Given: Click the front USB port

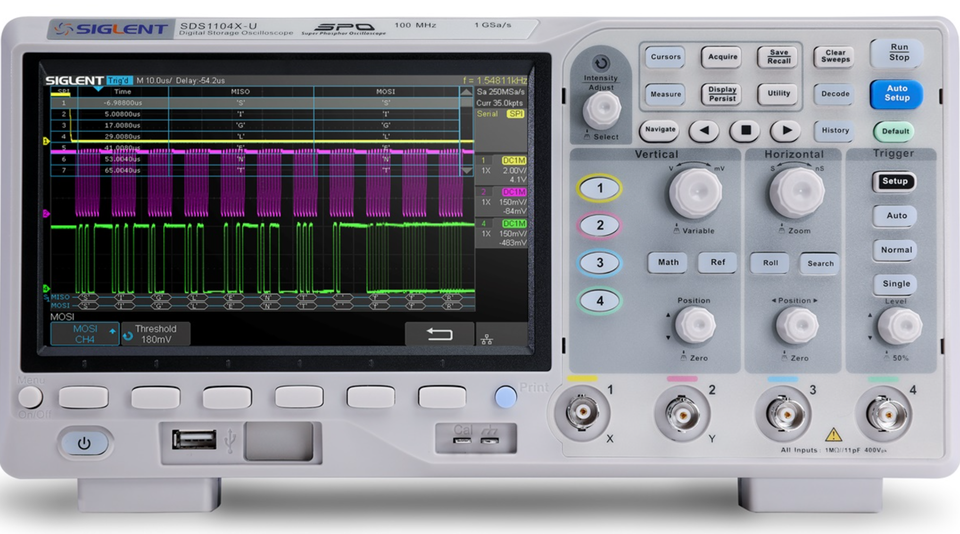Looking at the screenshot, I should 194,440.
